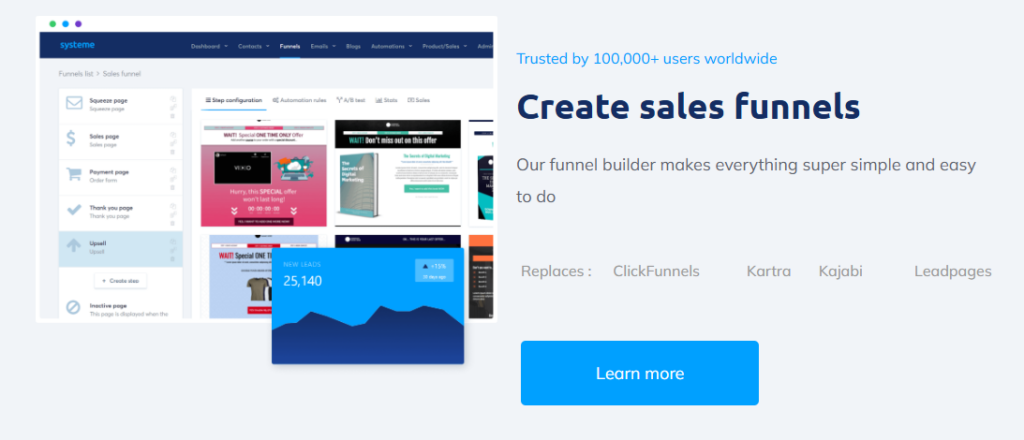Click the green dot in window title bar

click(52, 24)
